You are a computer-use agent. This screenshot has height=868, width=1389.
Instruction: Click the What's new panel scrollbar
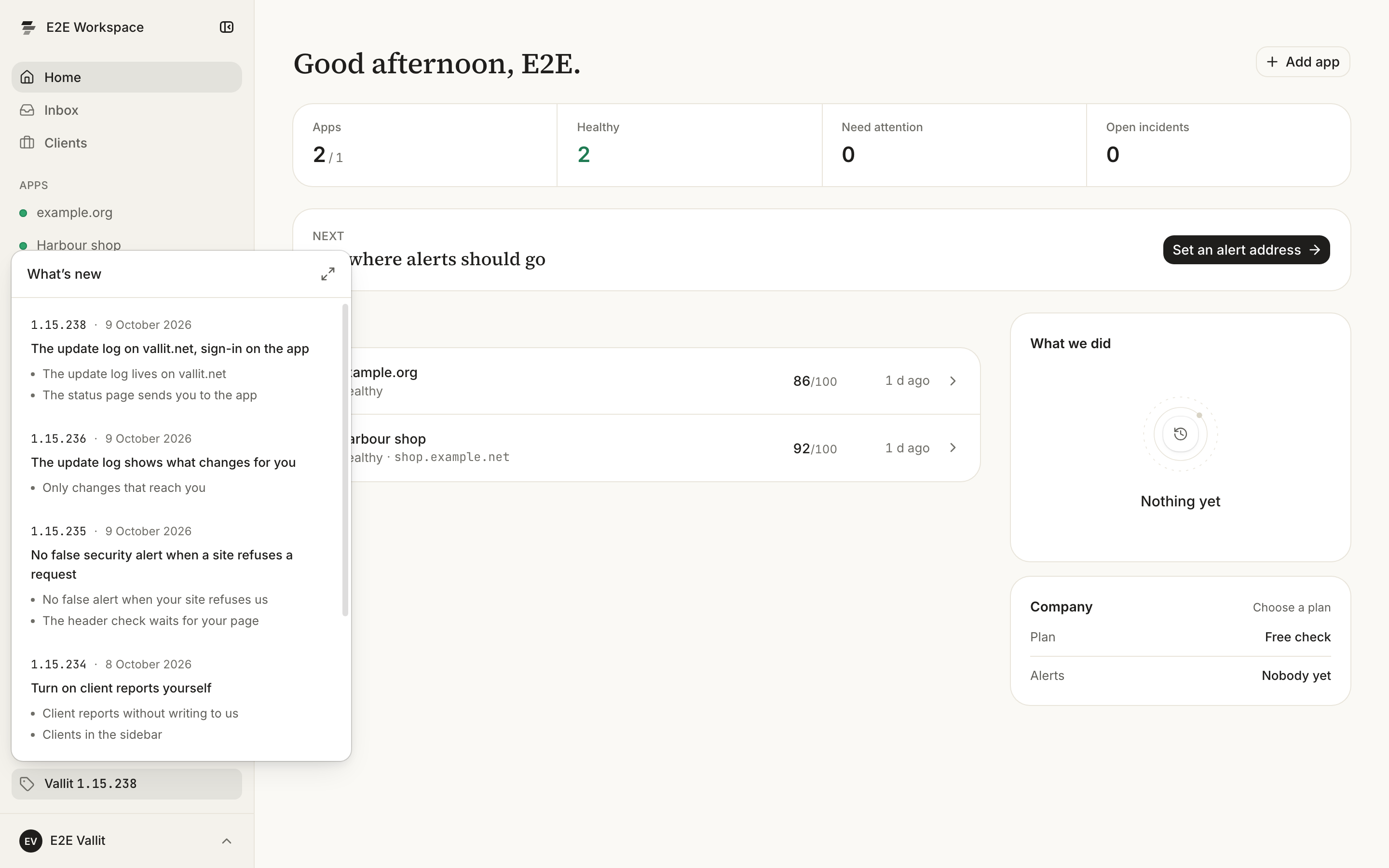[x=345, y=459]
